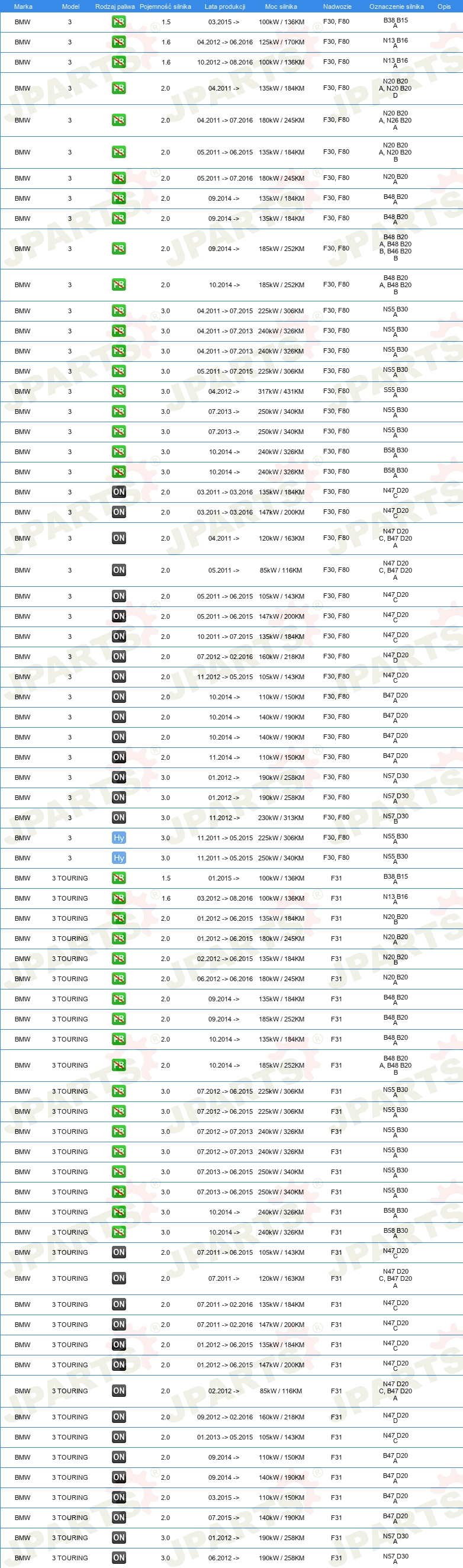
Task: Click N13 B16 A code in 3 TOURING row
Action: [396, 898]
